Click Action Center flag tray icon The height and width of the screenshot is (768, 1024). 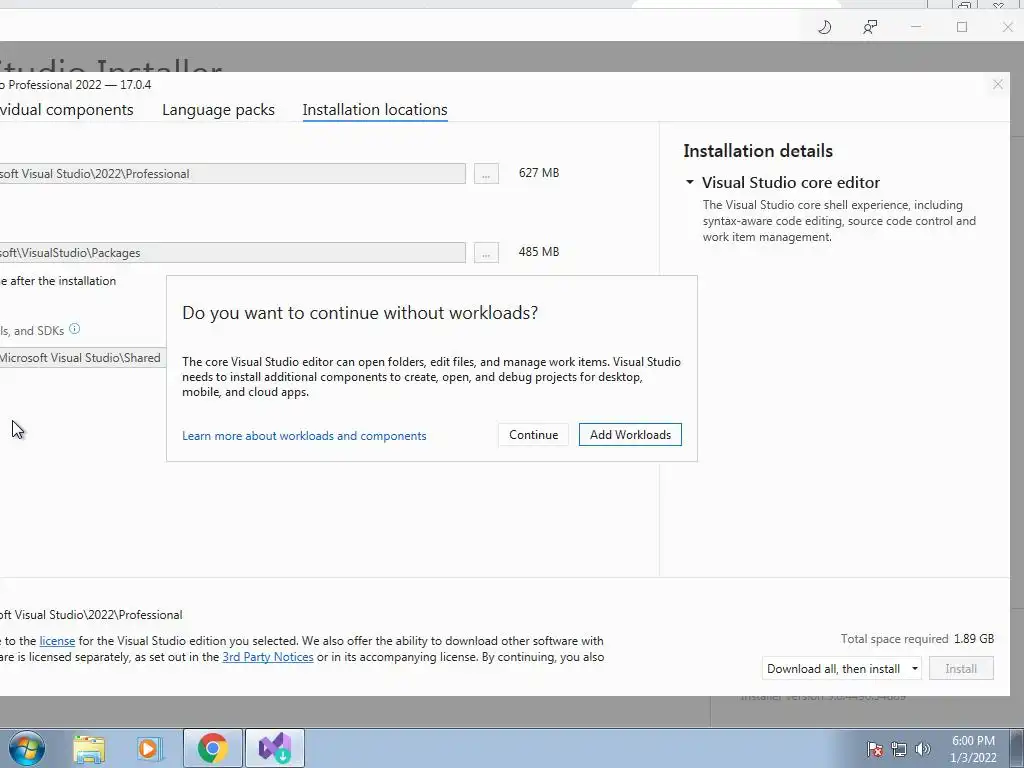coord(875,749)
